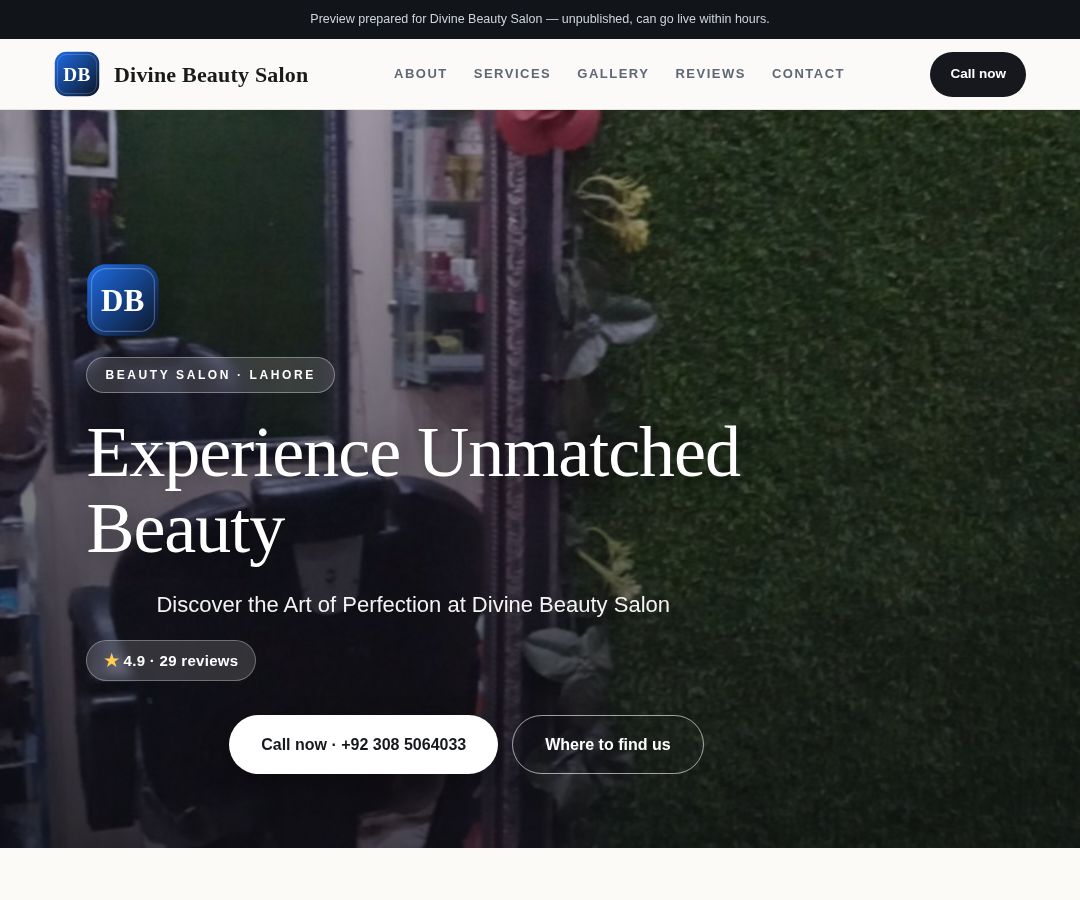Screen dimensions: 1080x900
Task: Go to the Services section
Action: pos(512,74)
